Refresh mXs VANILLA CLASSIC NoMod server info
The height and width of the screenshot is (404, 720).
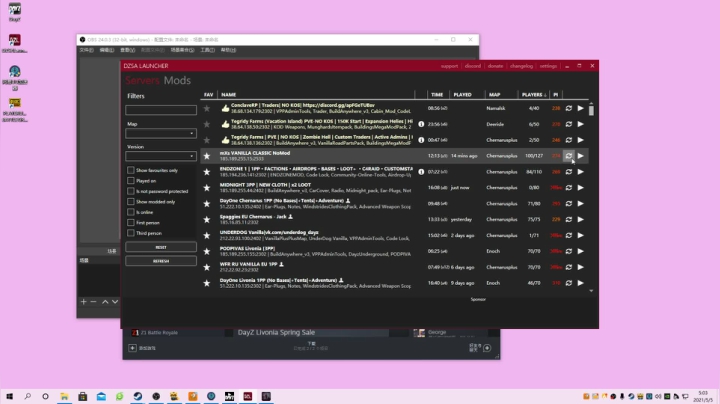point(569,156)
